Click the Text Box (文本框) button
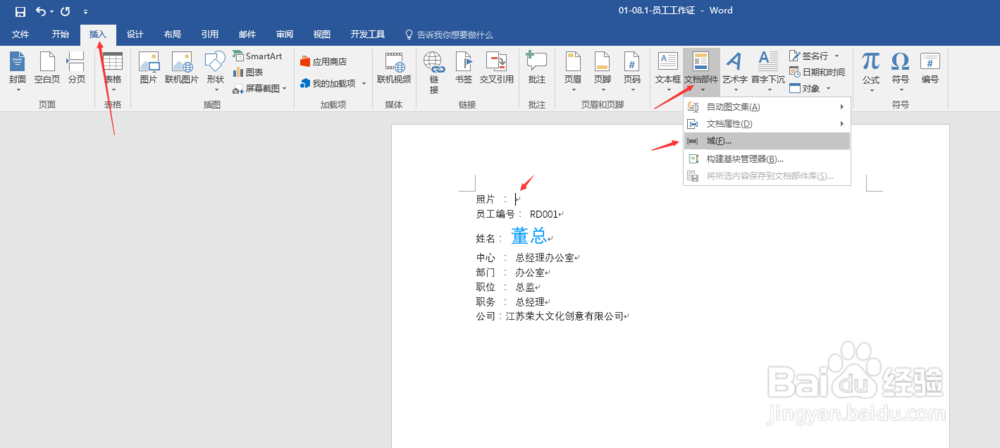Screen dimensions: 1000x448 click(x=668, y=71)
